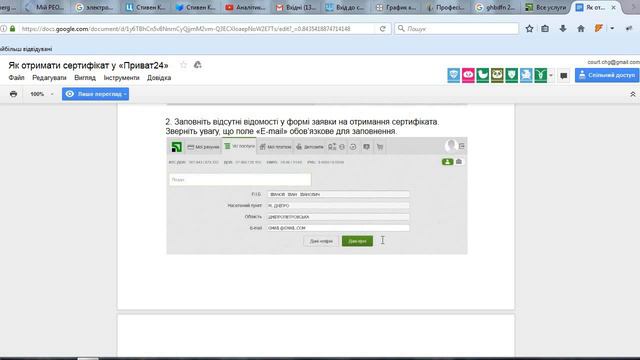Open the Редагувати menu
This screenshot has height=360, width=640.
[x=49, y=78]
